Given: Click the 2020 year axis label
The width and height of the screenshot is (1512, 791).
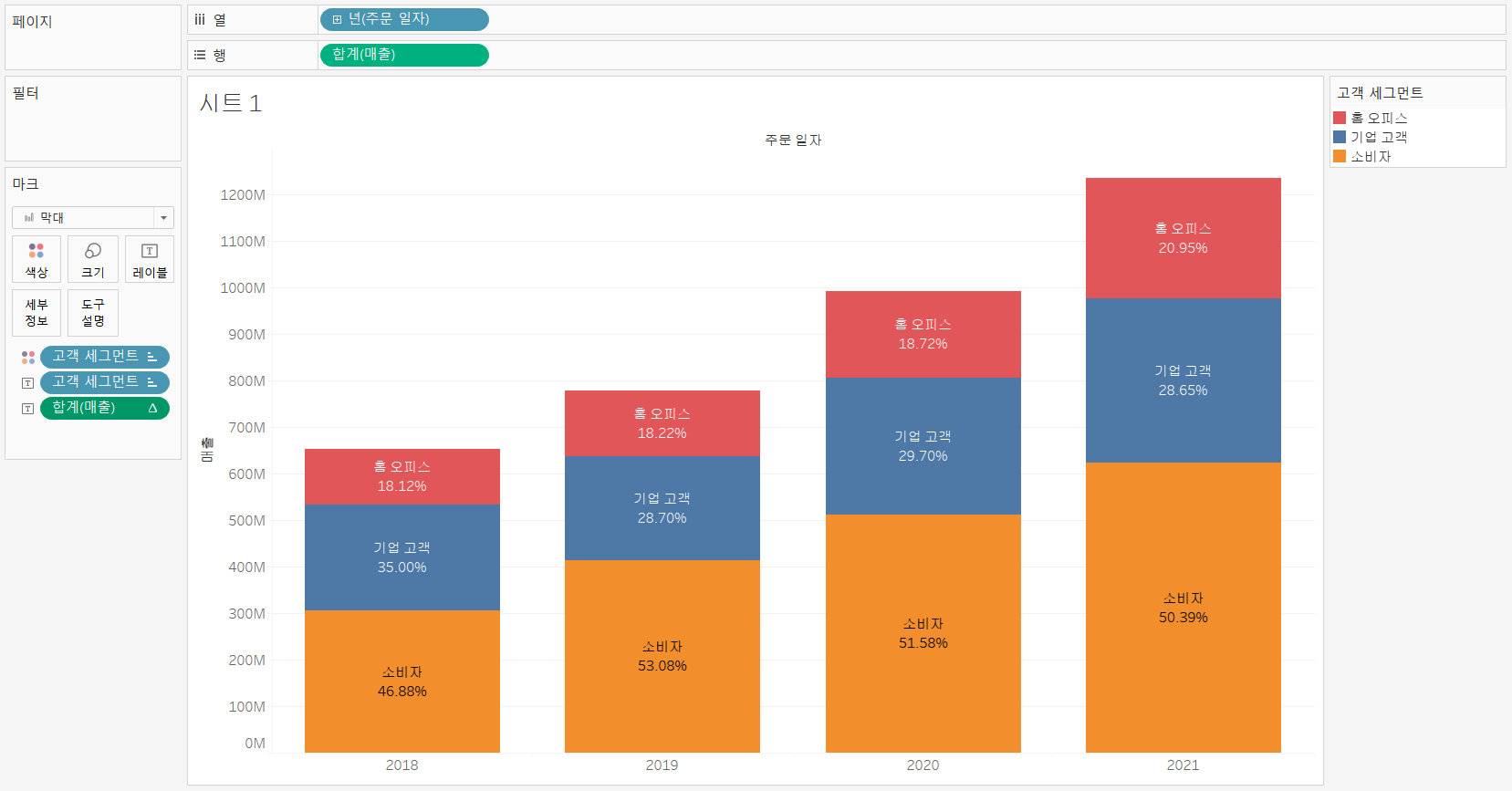Looking at the screenshot, I should (x=923, y=765).
